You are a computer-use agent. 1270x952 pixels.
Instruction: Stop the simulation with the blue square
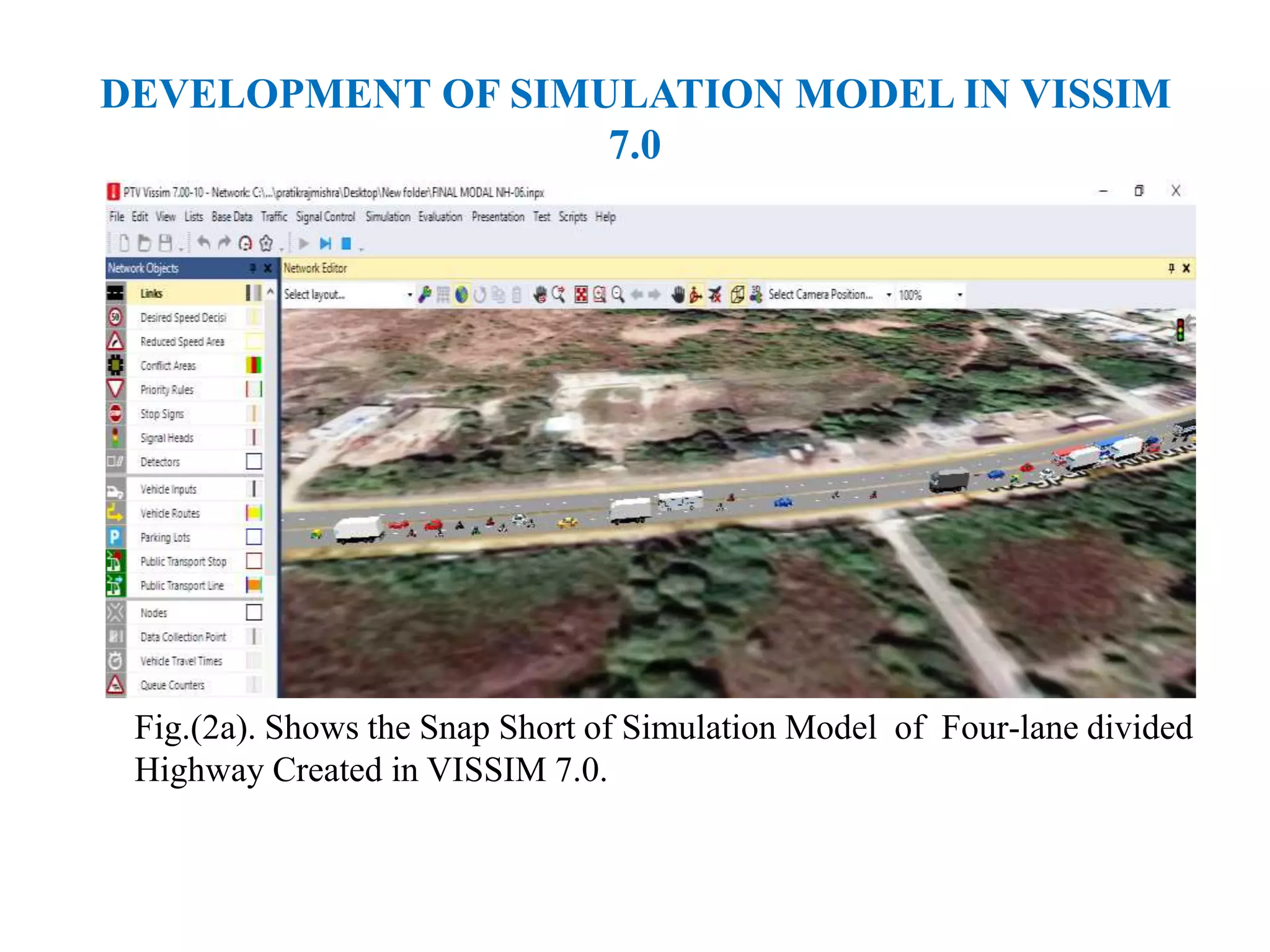(346, 244)
